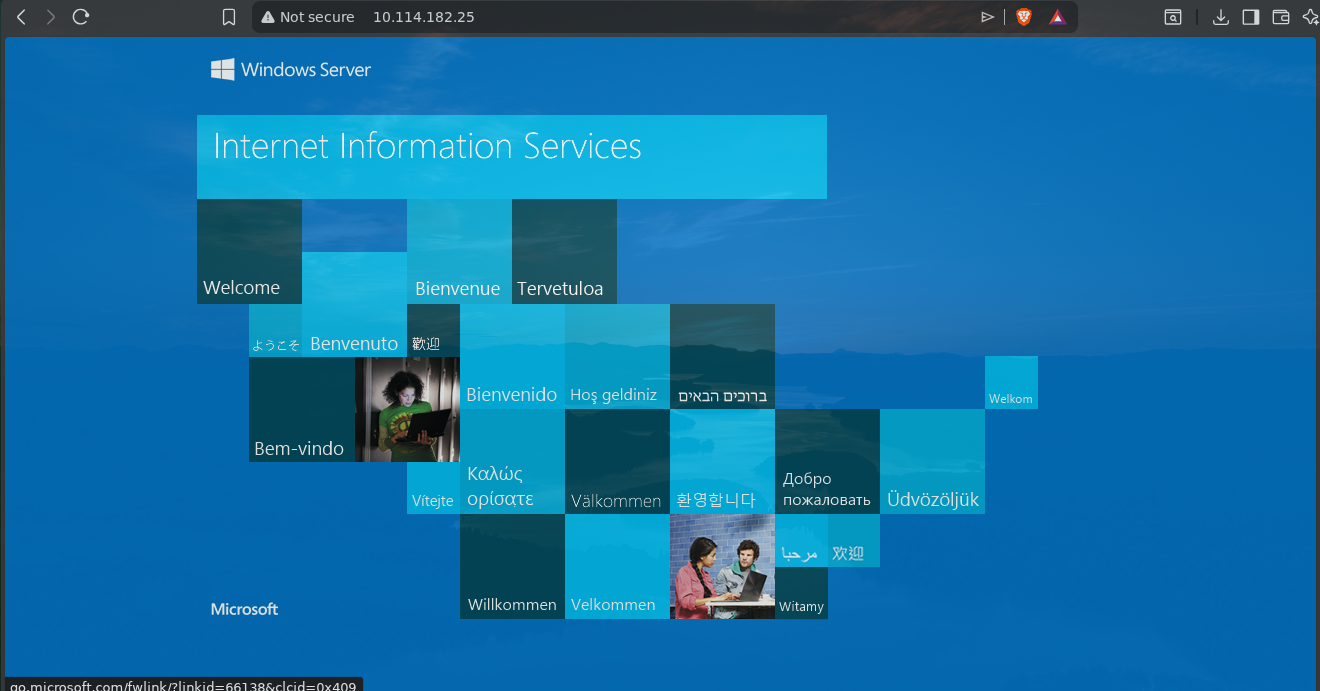Open the Brave Shields lion icon

(1023, 17)
